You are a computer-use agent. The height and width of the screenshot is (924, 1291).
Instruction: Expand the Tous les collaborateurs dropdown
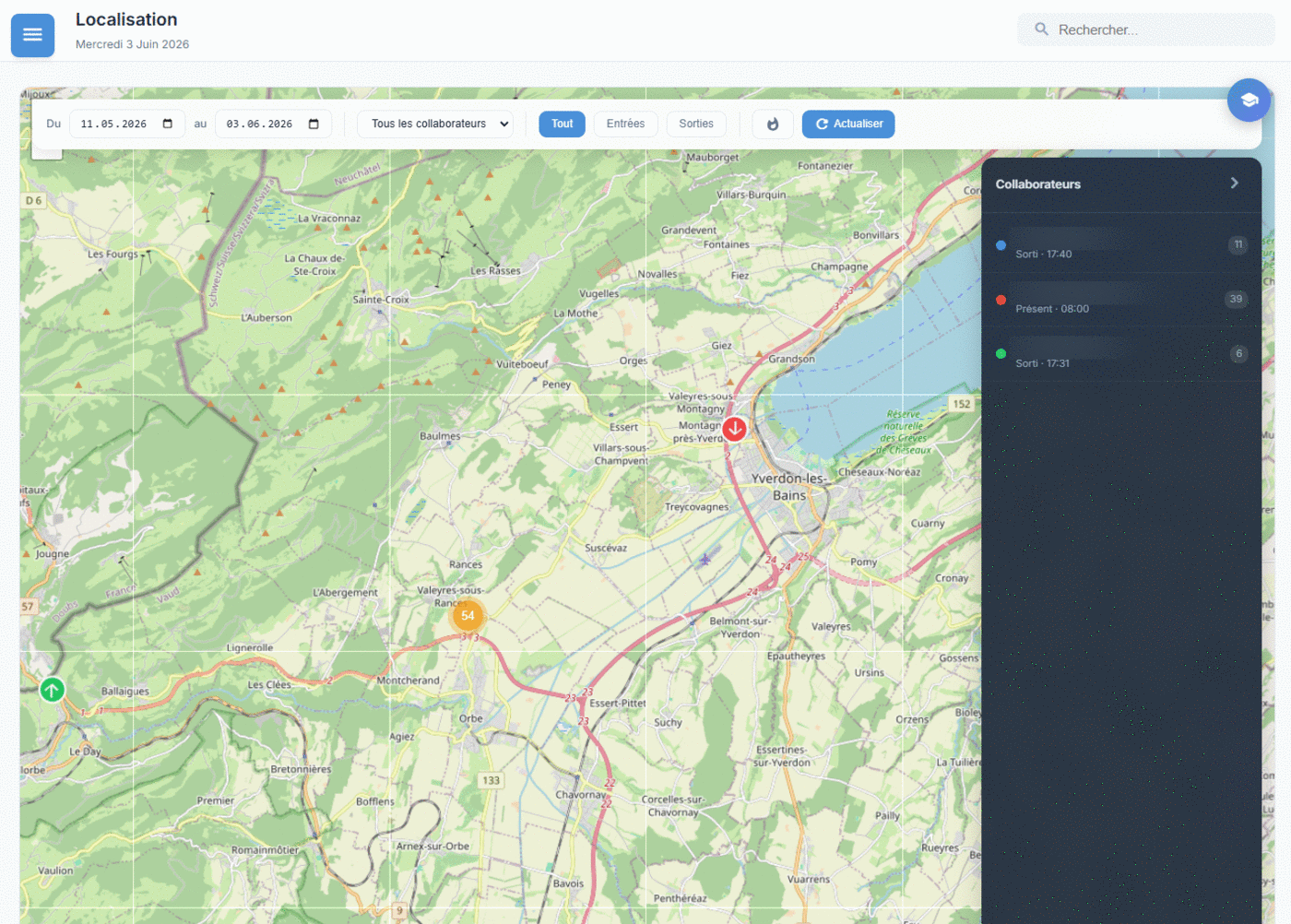[435, 124]
